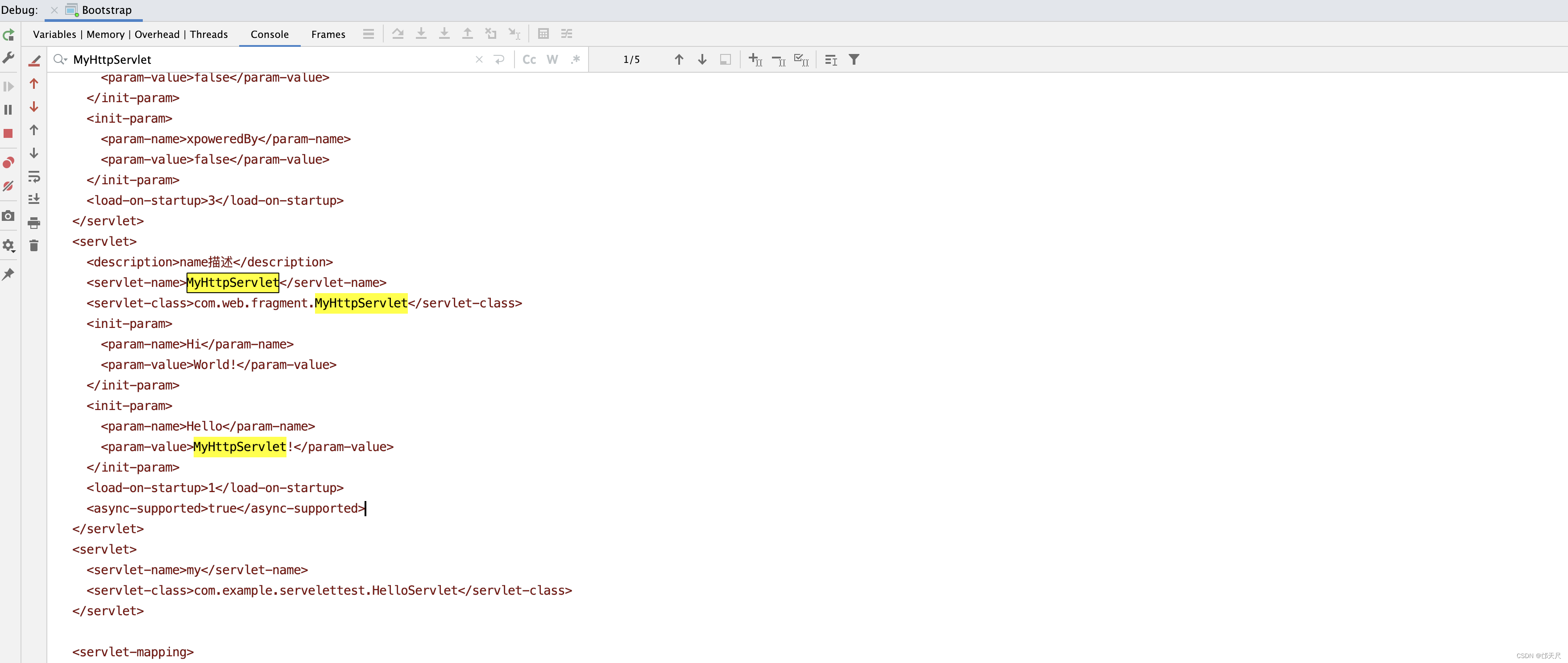Open Filter Search Results funnel menu
1568x663 pixels.
pyautogui.click(x=854, y=60)
